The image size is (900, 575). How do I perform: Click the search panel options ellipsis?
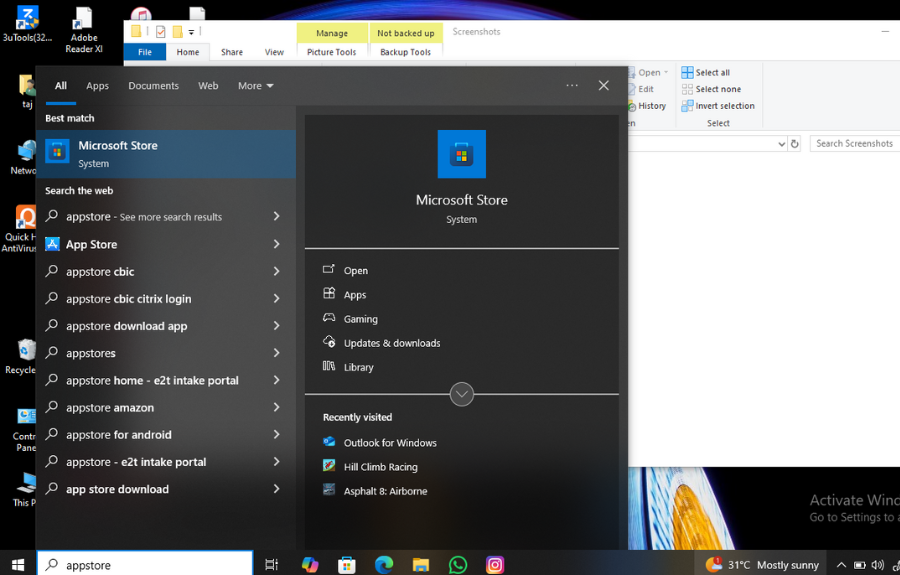pos(572,86)
